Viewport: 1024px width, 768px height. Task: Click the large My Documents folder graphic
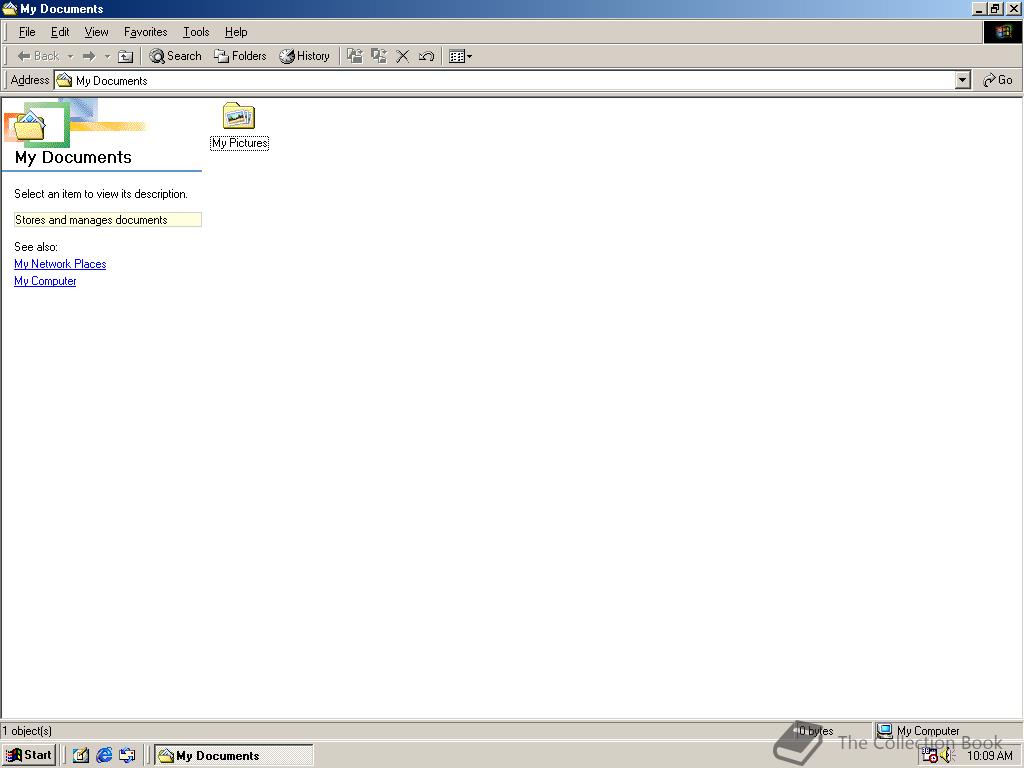pos(30,125)
